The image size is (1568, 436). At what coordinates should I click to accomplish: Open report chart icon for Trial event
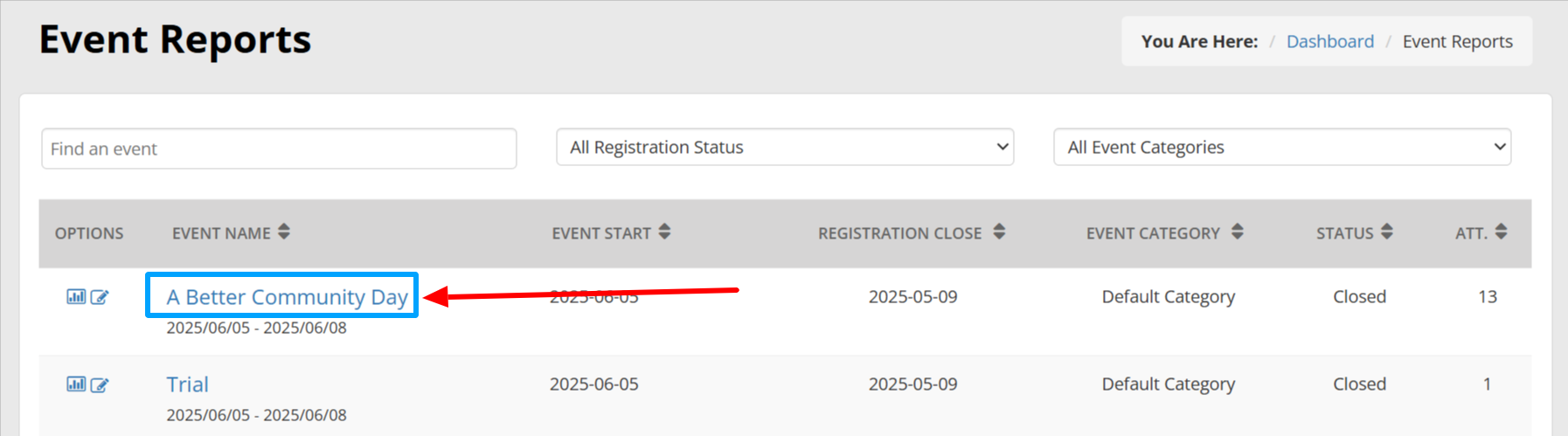[x=76, y=384]
